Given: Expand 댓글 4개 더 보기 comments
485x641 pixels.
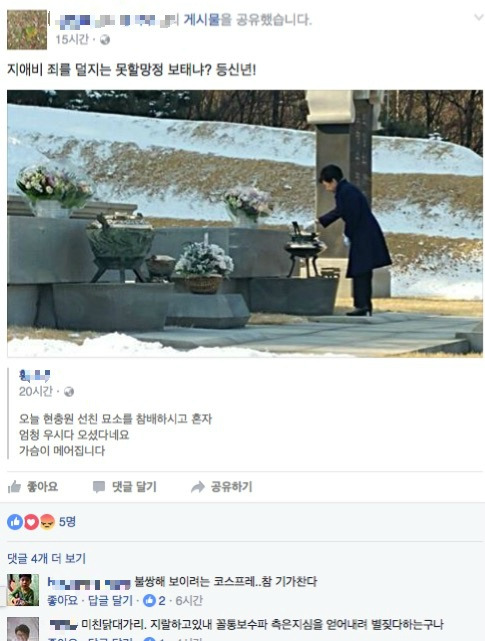Looking at the screenshot, I should click(x=47, y=558).
